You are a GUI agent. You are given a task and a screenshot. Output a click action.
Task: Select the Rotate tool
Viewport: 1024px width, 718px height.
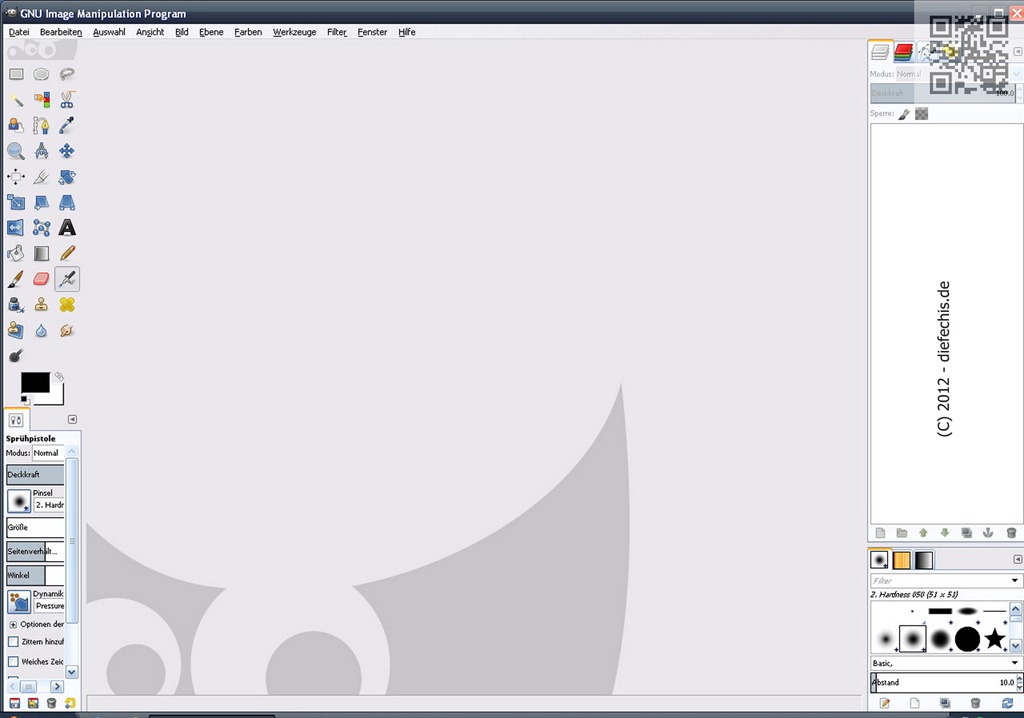tap(67, 176)
